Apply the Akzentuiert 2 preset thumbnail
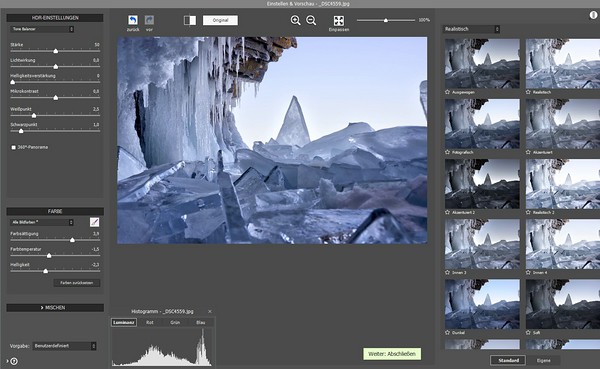This screenshot has width=600, height=369. (x=482, y=184)
